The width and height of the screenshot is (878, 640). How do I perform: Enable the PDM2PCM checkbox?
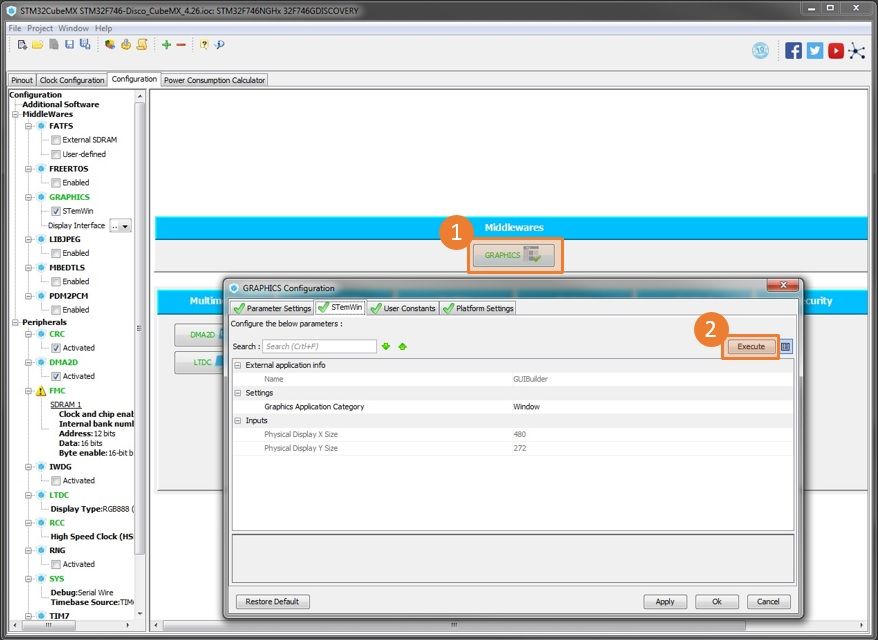pyautogui.click(x=56, y=310)
